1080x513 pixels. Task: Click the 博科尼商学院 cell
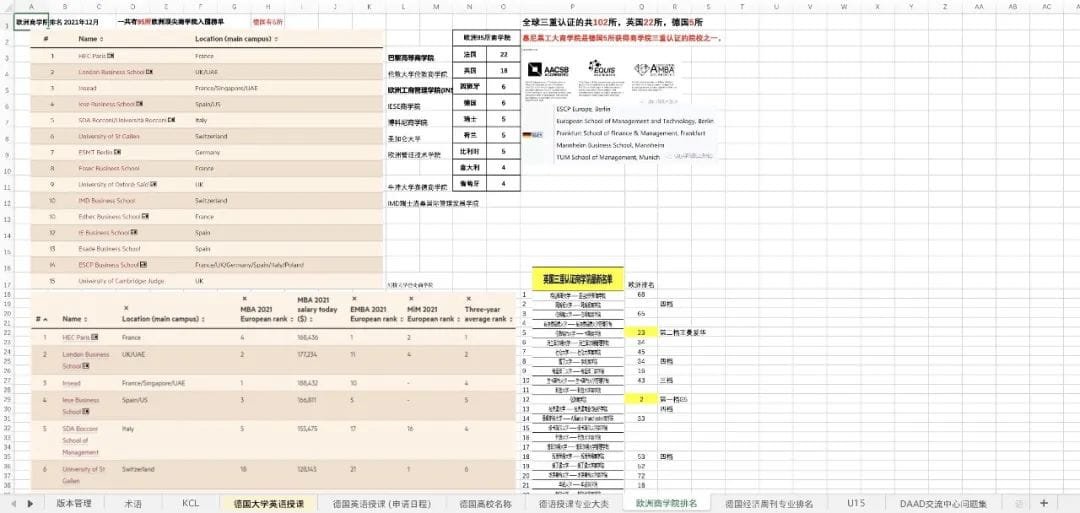point(408,123)
